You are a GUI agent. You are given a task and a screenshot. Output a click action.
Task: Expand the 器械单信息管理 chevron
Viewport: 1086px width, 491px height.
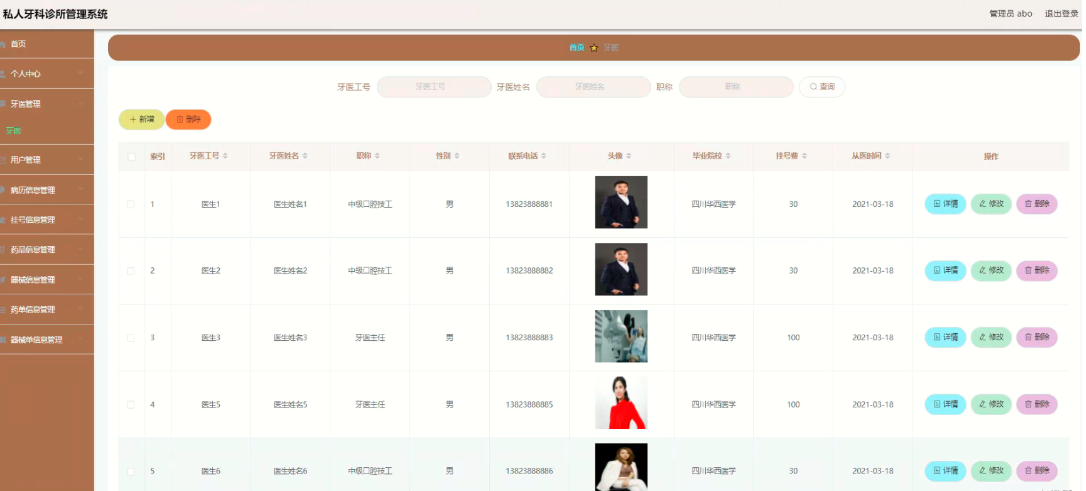tap(80, 339)
